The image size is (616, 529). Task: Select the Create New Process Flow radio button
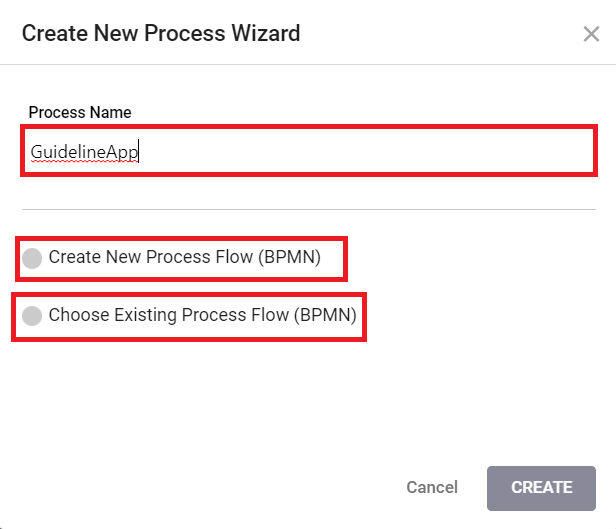[x=32, y=258]
